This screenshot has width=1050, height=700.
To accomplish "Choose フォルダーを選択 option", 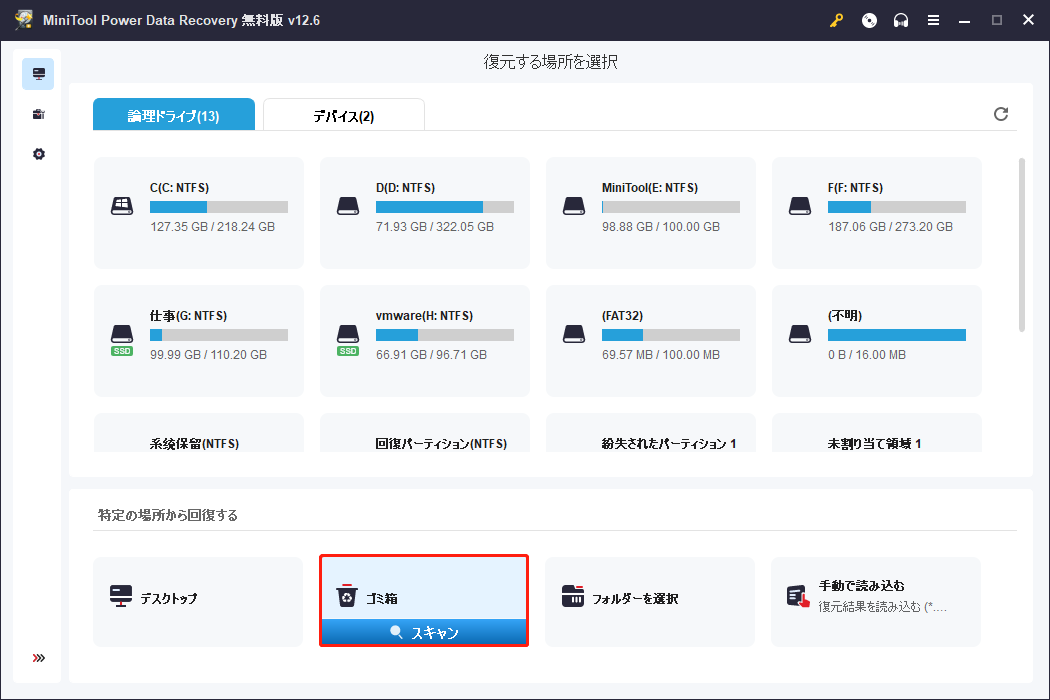I will coord(649,600).
